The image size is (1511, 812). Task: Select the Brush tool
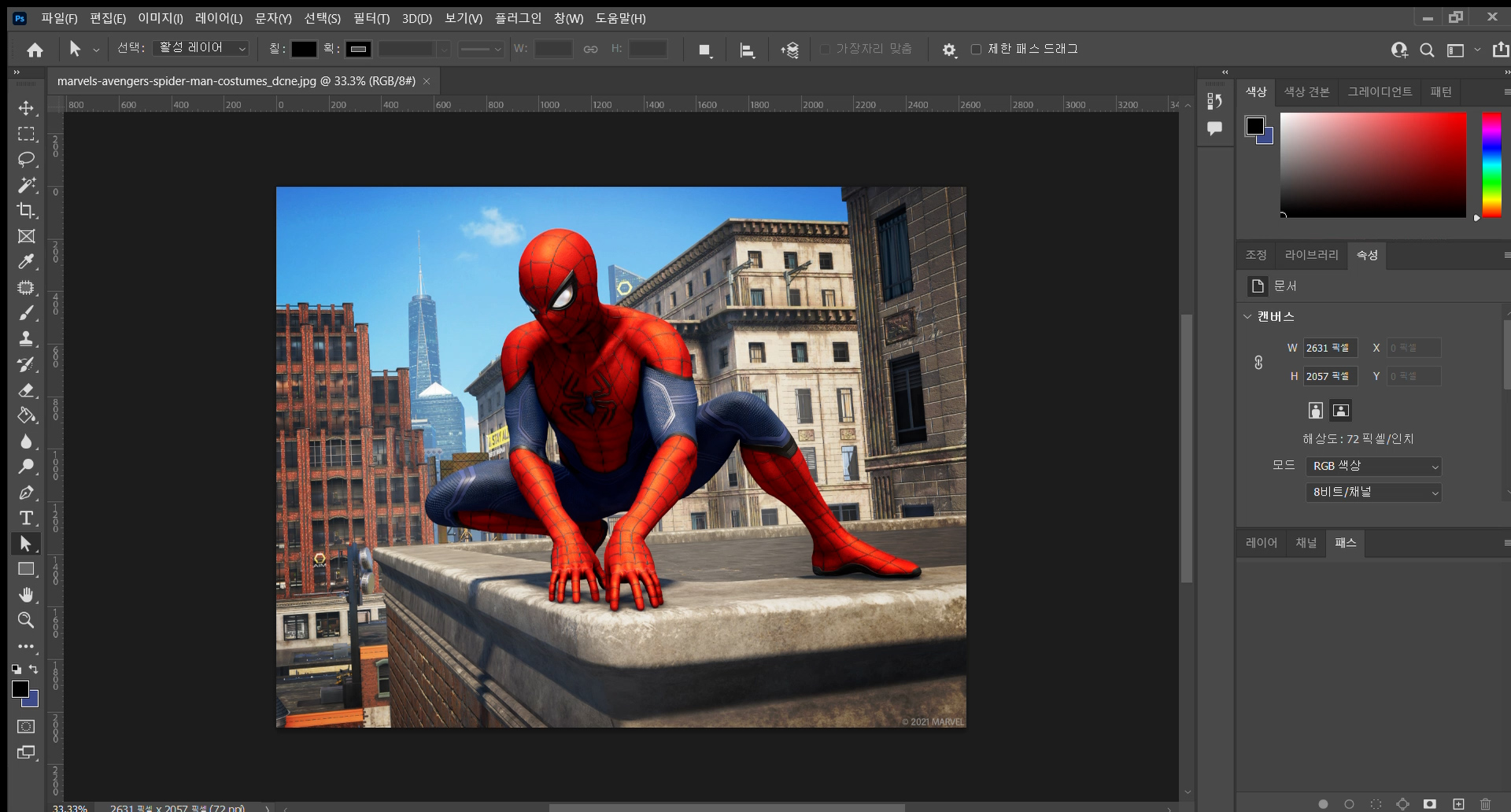click(x=26, y=312)
